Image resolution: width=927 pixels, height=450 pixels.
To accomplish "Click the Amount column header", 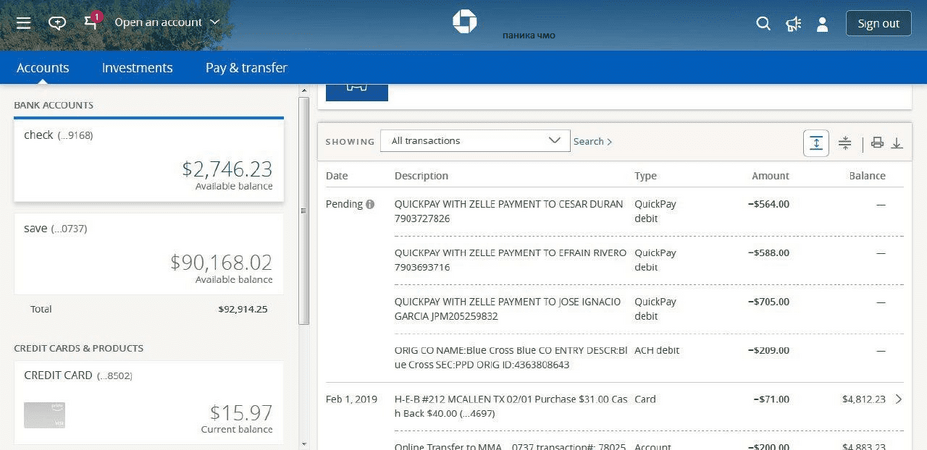I will 770,176.
